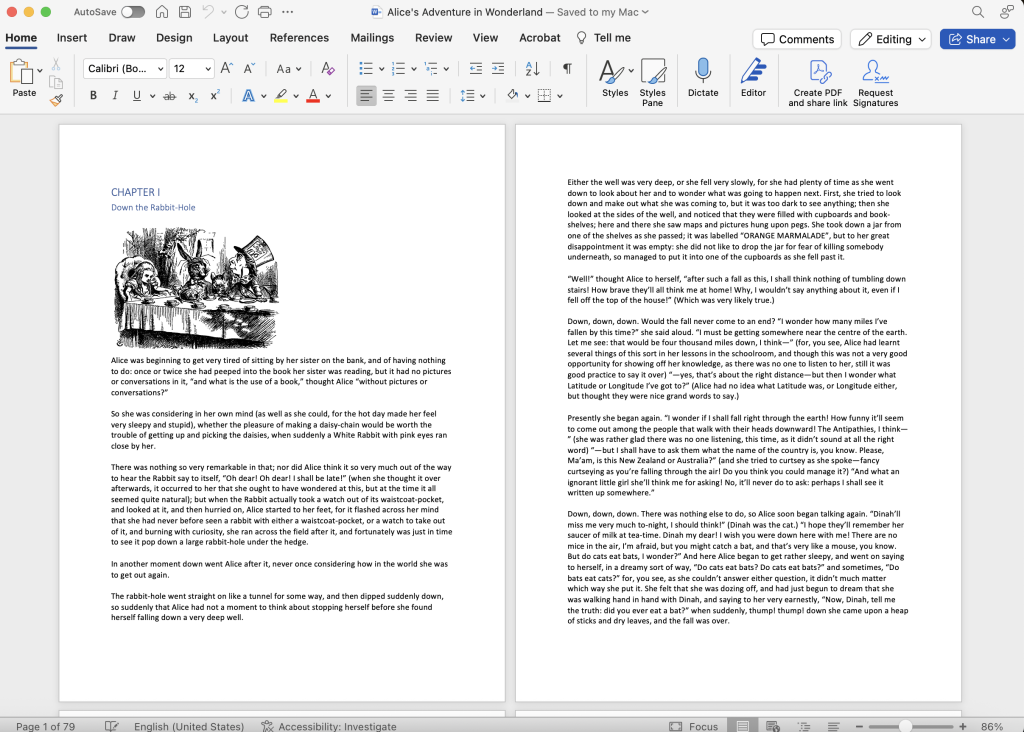Open the Dictate microphone tool

tap(703, 77)
